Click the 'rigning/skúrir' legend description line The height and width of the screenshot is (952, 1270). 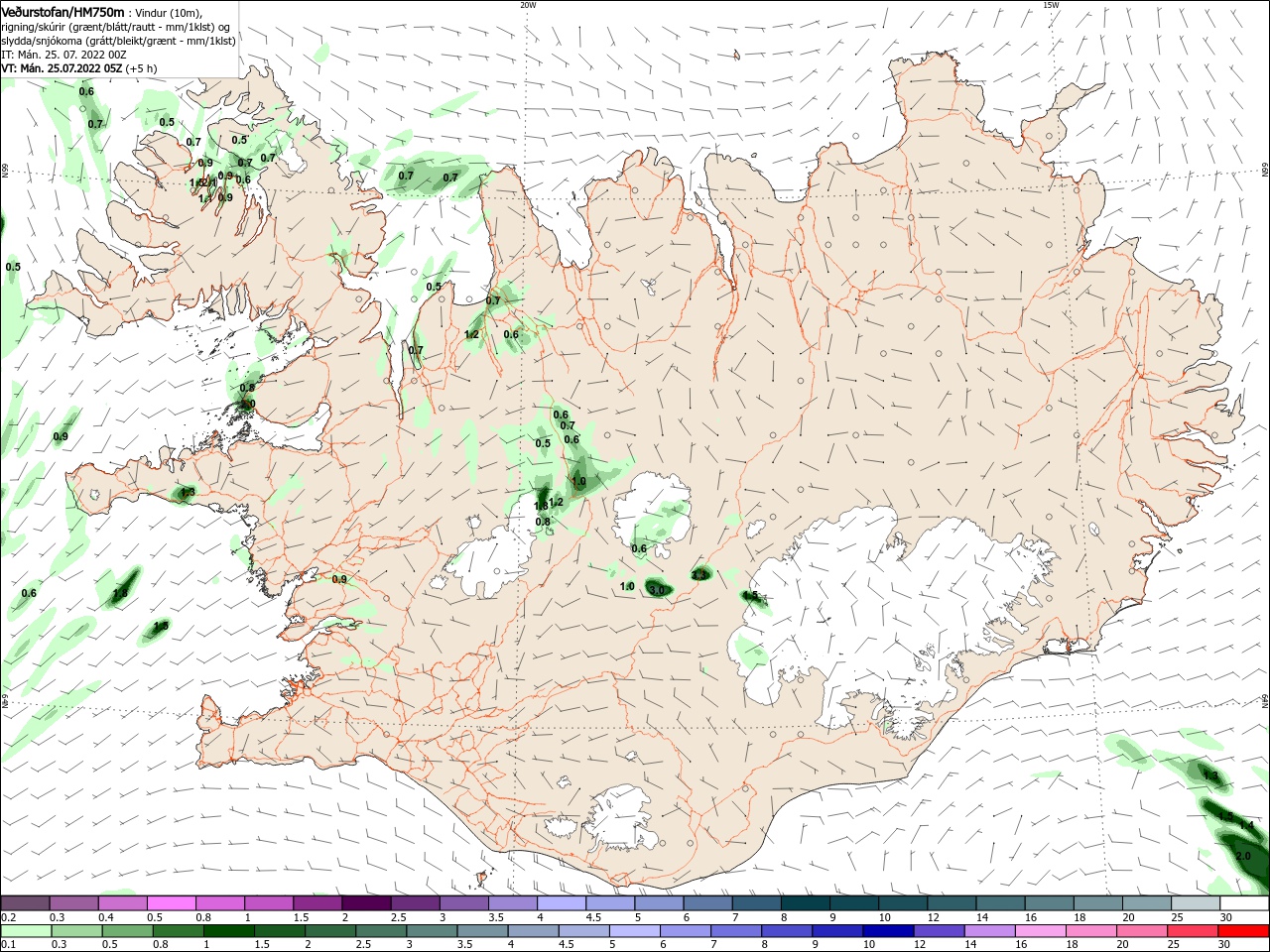pos(115,27)
